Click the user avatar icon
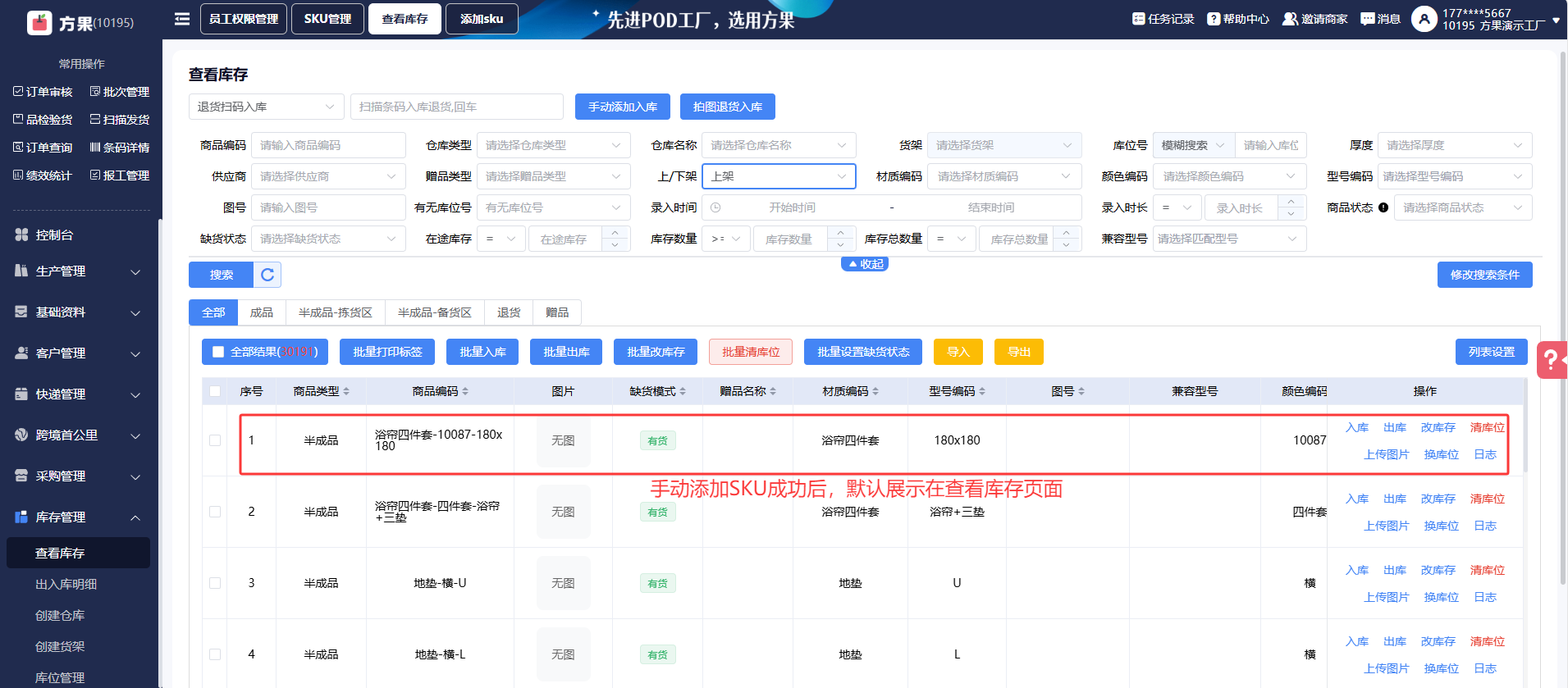Image resolution: width=1568 pixels, height=688 pixels. tap(1424, 19)
